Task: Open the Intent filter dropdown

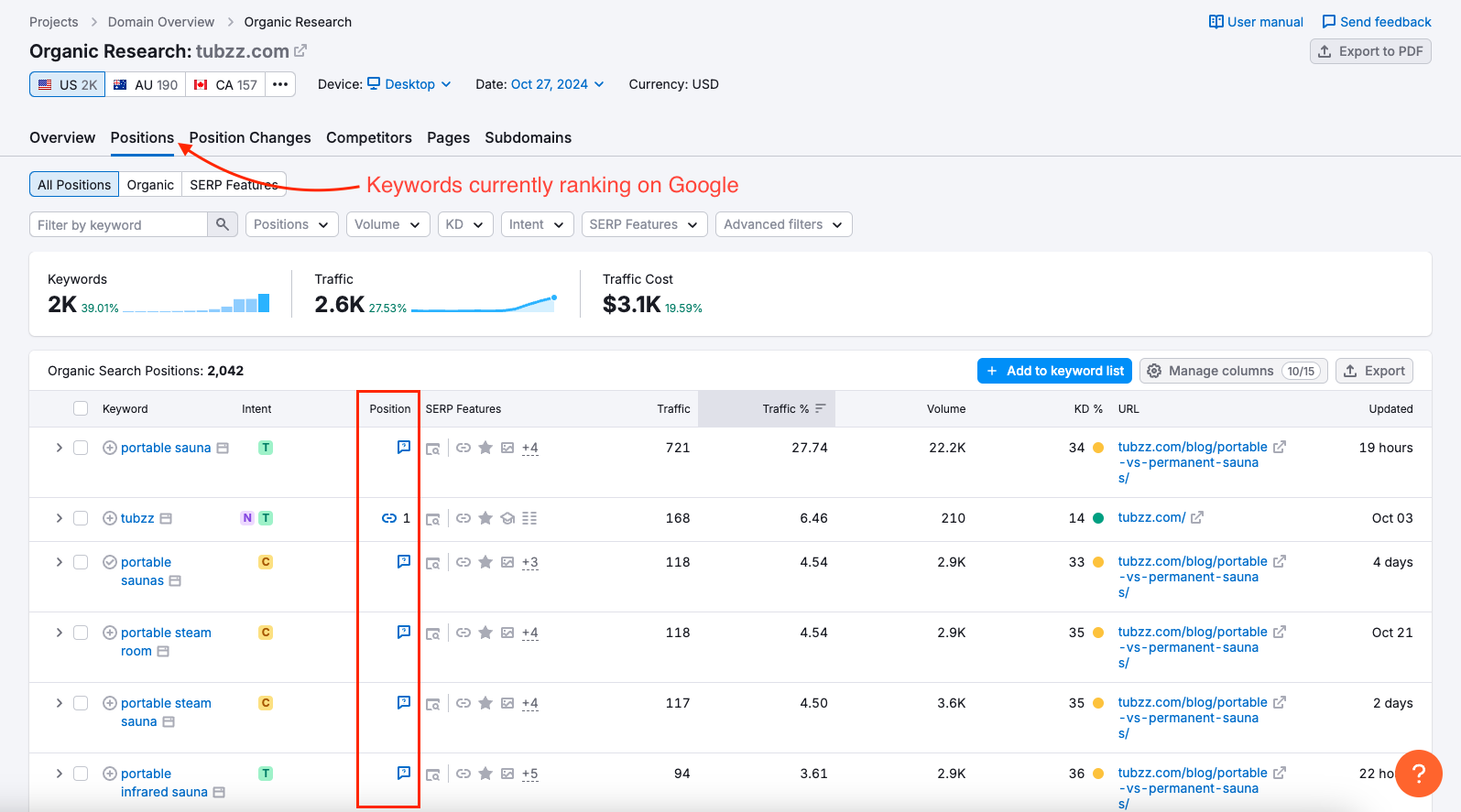Action: click(538, 224)
